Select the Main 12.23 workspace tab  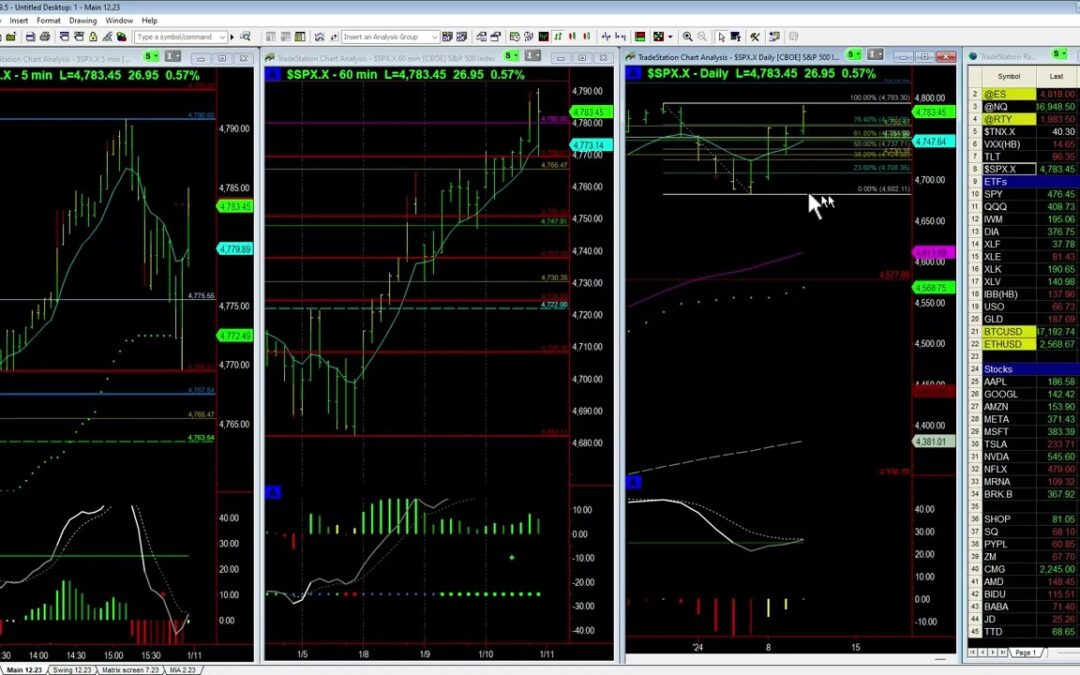click(x=24, y=669)
